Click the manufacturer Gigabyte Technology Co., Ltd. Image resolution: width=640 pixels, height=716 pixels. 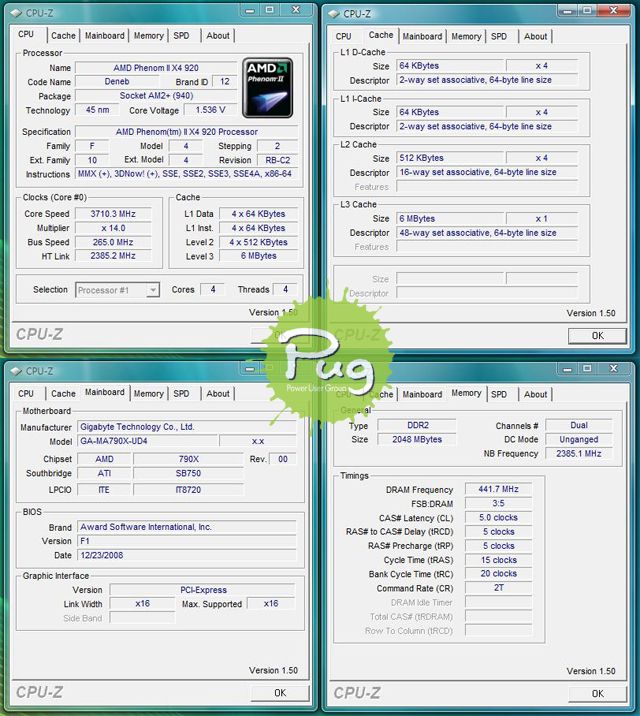coord(186,427)
